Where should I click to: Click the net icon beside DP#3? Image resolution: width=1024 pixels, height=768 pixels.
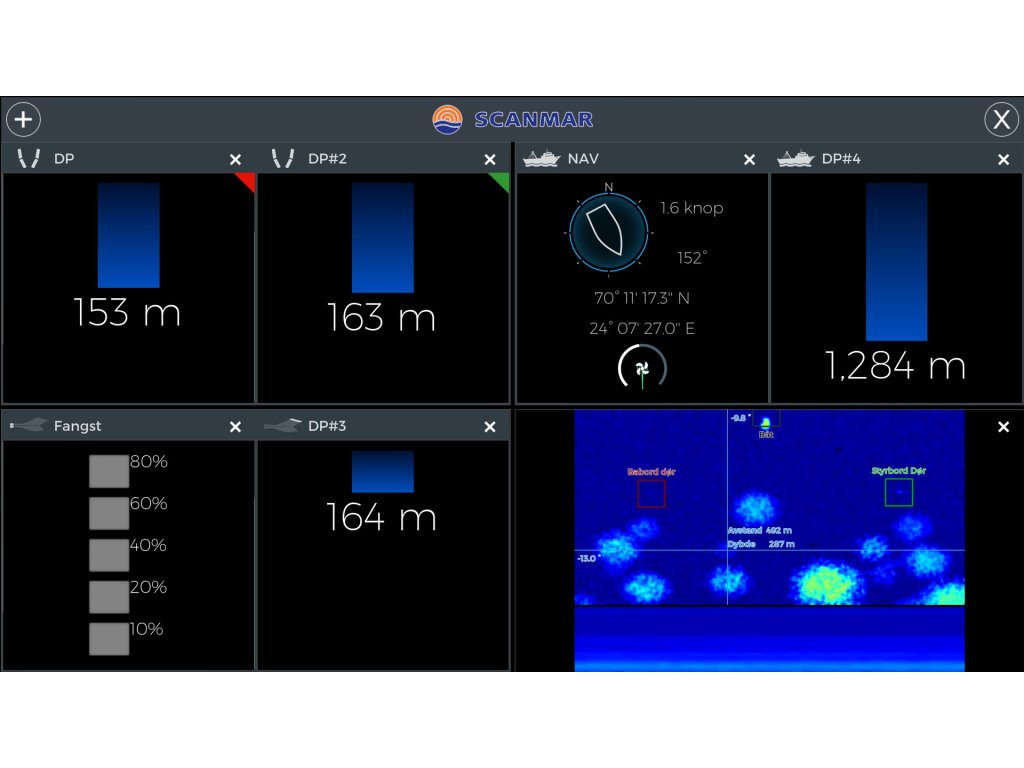282,426
